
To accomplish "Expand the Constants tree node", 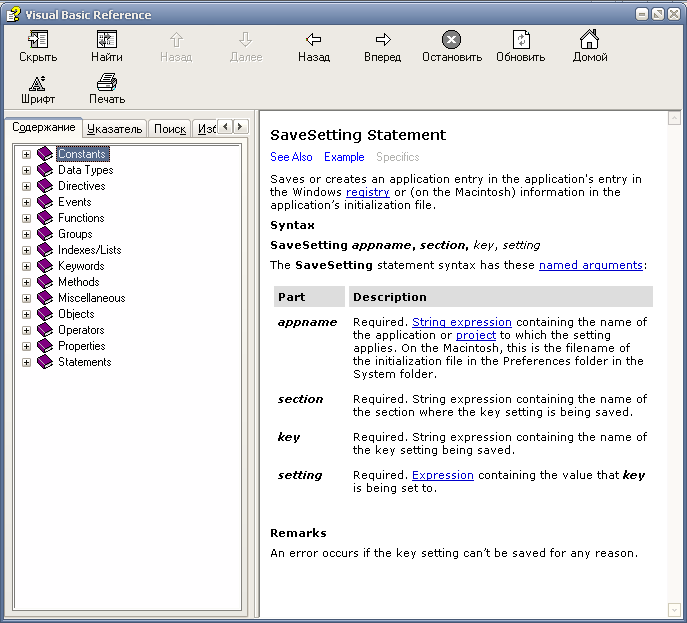I will tap(27, 154).
